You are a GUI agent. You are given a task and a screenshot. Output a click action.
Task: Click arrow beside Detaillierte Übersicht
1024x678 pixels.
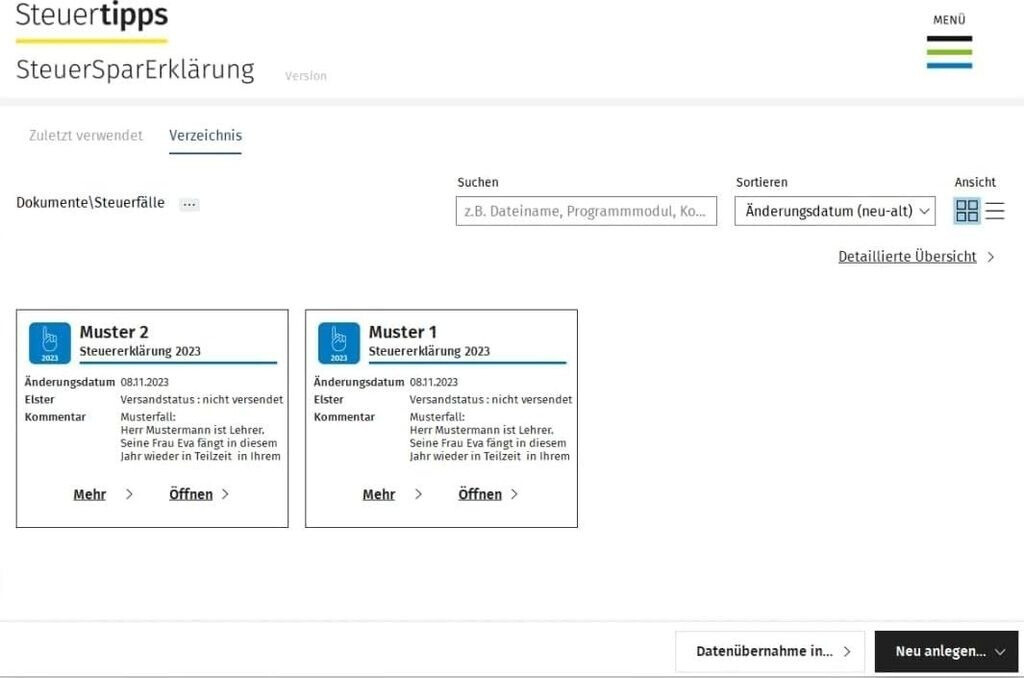coord(991,257)
